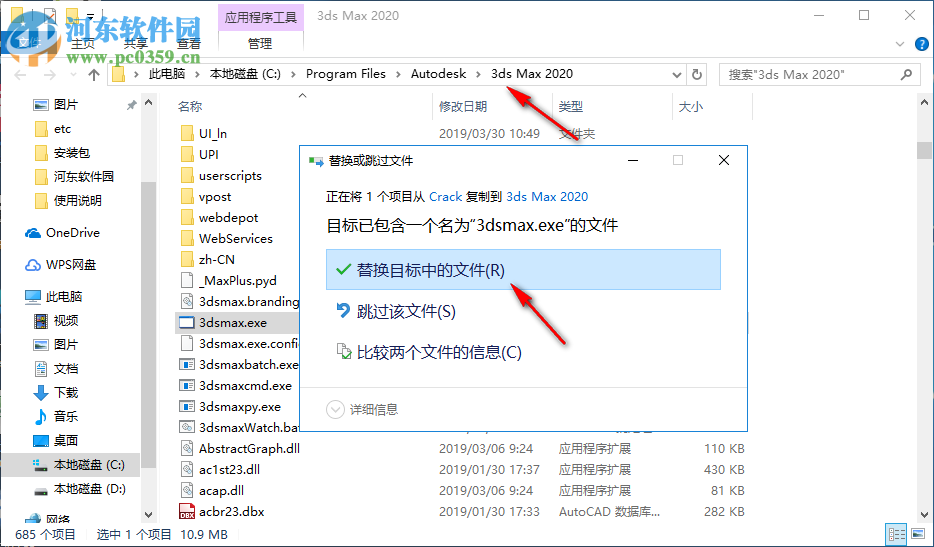Switch to details view icon in status bar
Image resolution: width=934 pixels, height=547 pixels.
pos(896,534)
